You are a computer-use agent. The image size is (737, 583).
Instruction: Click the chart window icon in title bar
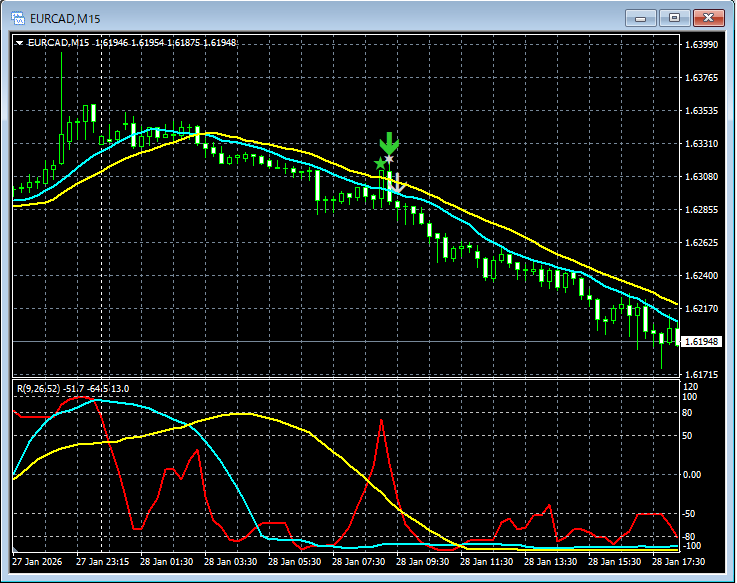[x=17, y=17]
